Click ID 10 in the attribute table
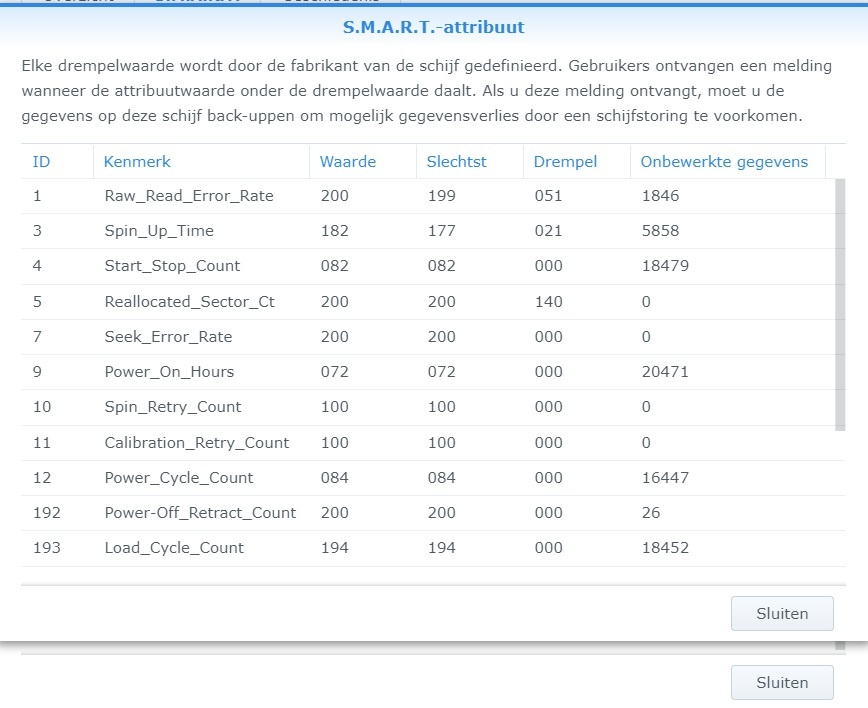The width and height of the screenshot is (868, 708). tap(42, 407)
